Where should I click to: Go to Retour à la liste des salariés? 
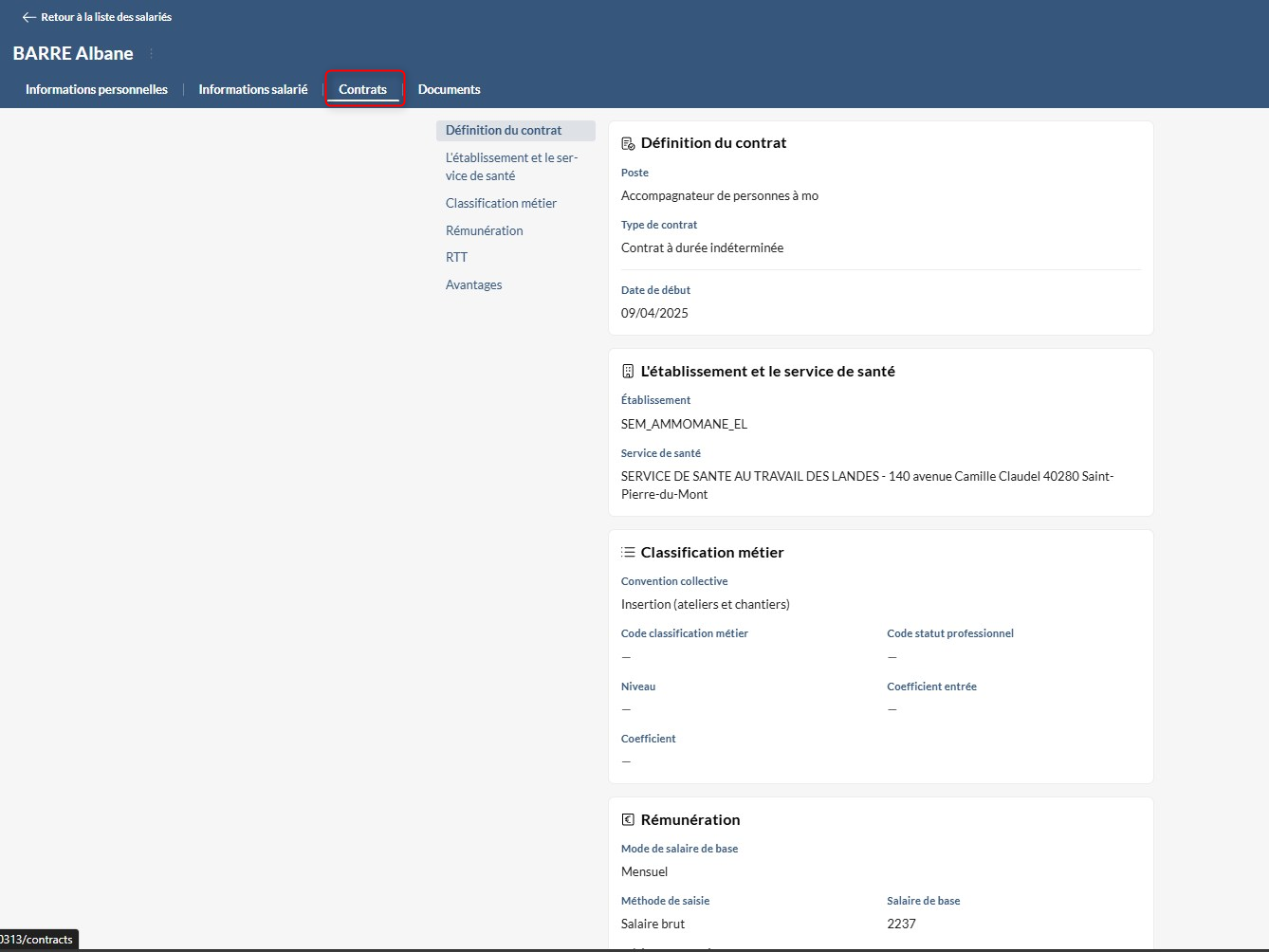(105, 17)
